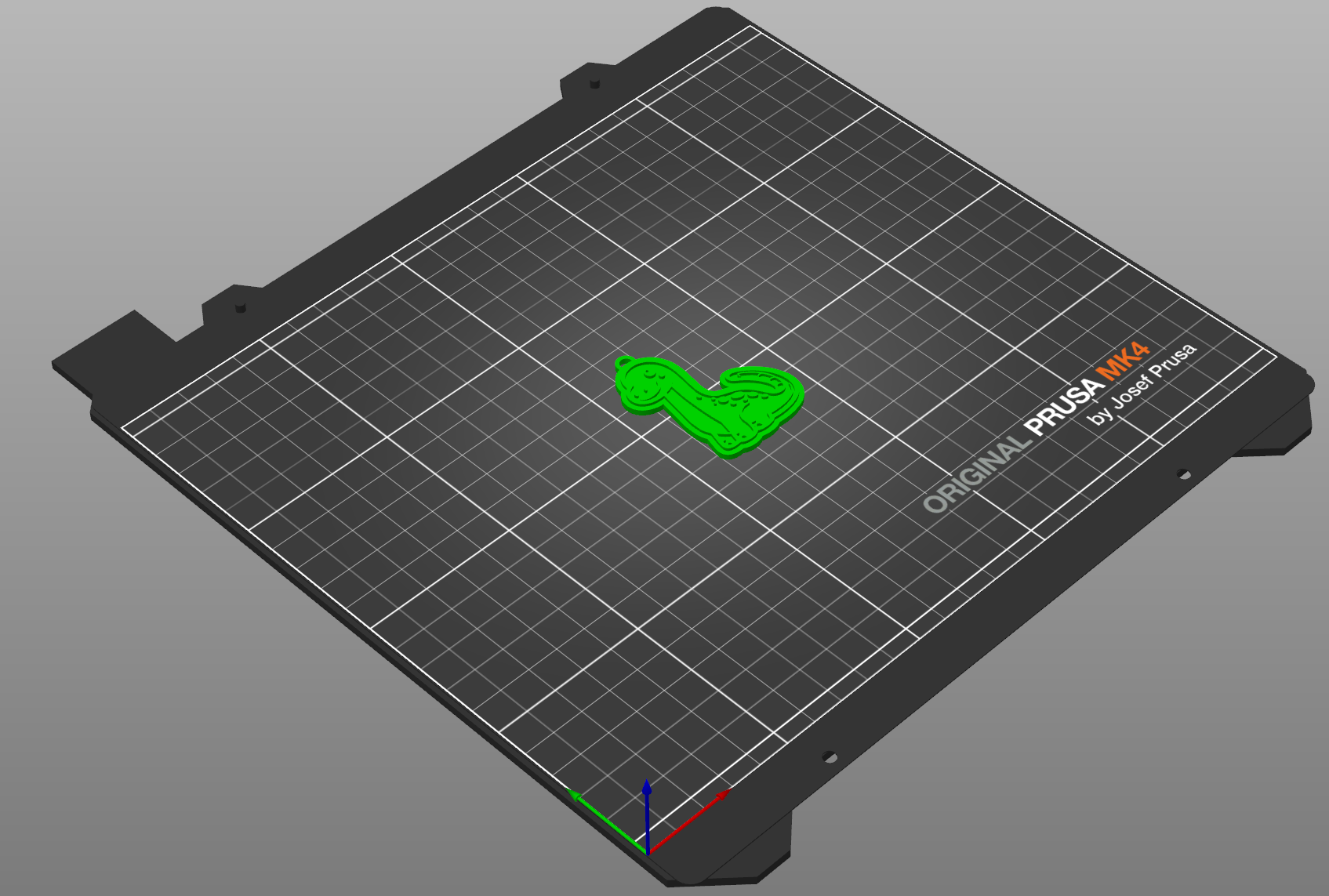Click the "by Josef Prusa" label

[1142, 384]
